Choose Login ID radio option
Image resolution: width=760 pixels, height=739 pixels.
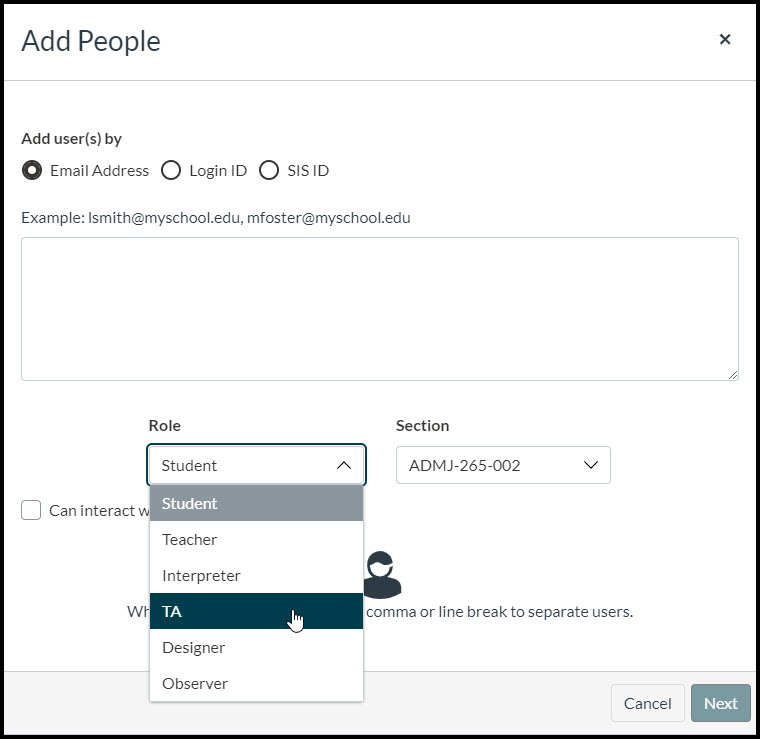(171, 170)
